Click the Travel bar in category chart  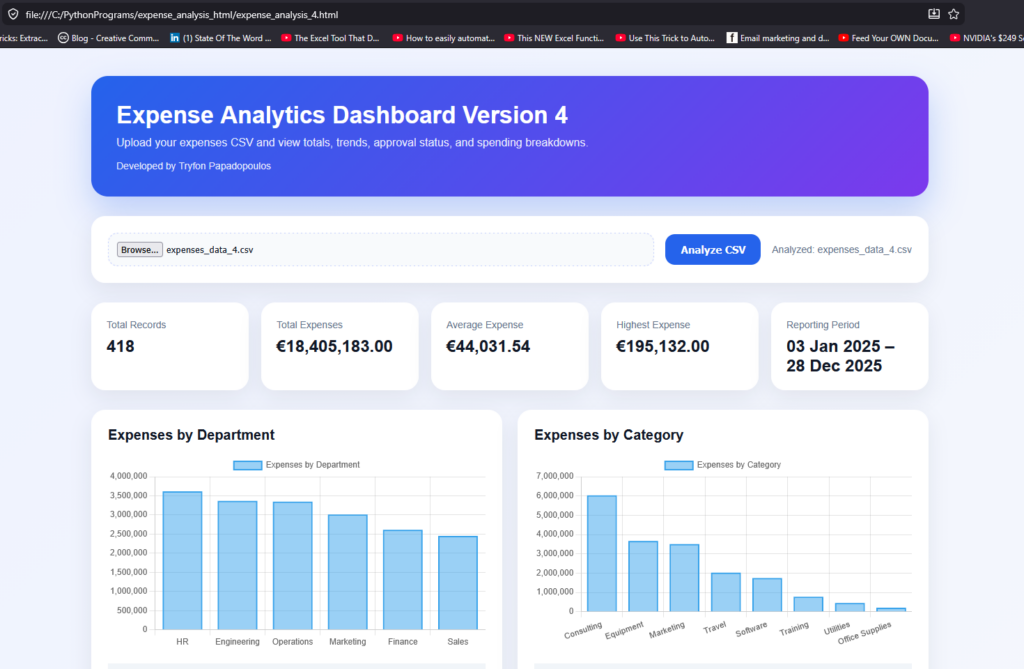[726, 593]
